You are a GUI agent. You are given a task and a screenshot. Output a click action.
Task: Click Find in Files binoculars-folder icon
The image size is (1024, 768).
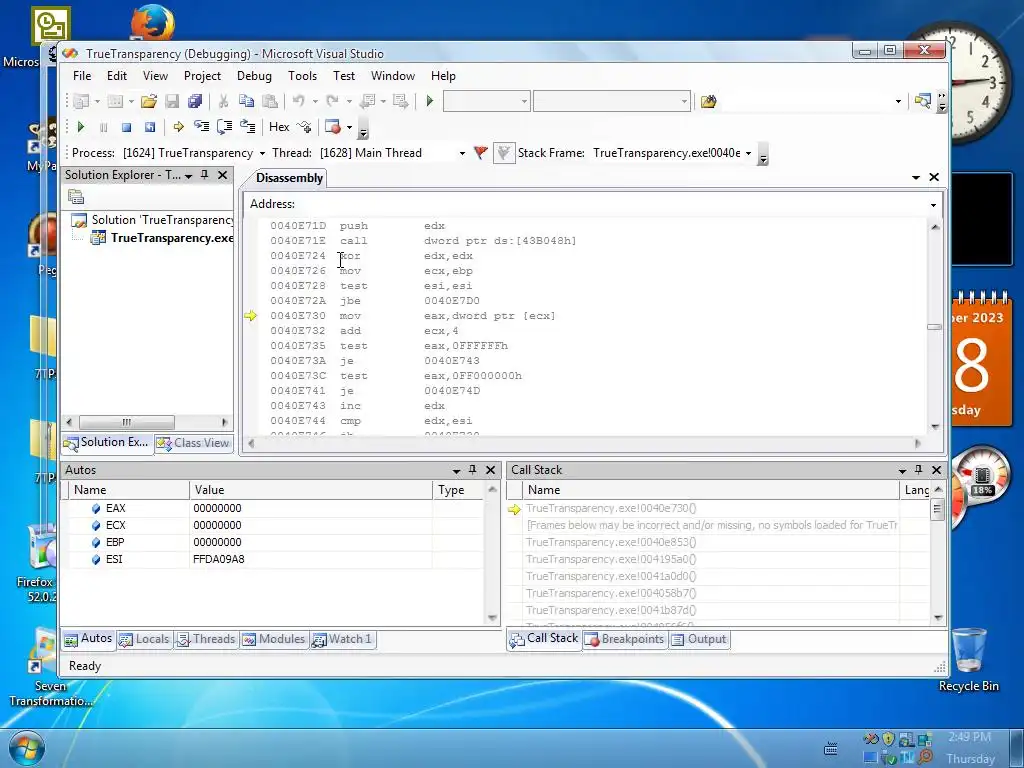(709, 101)
